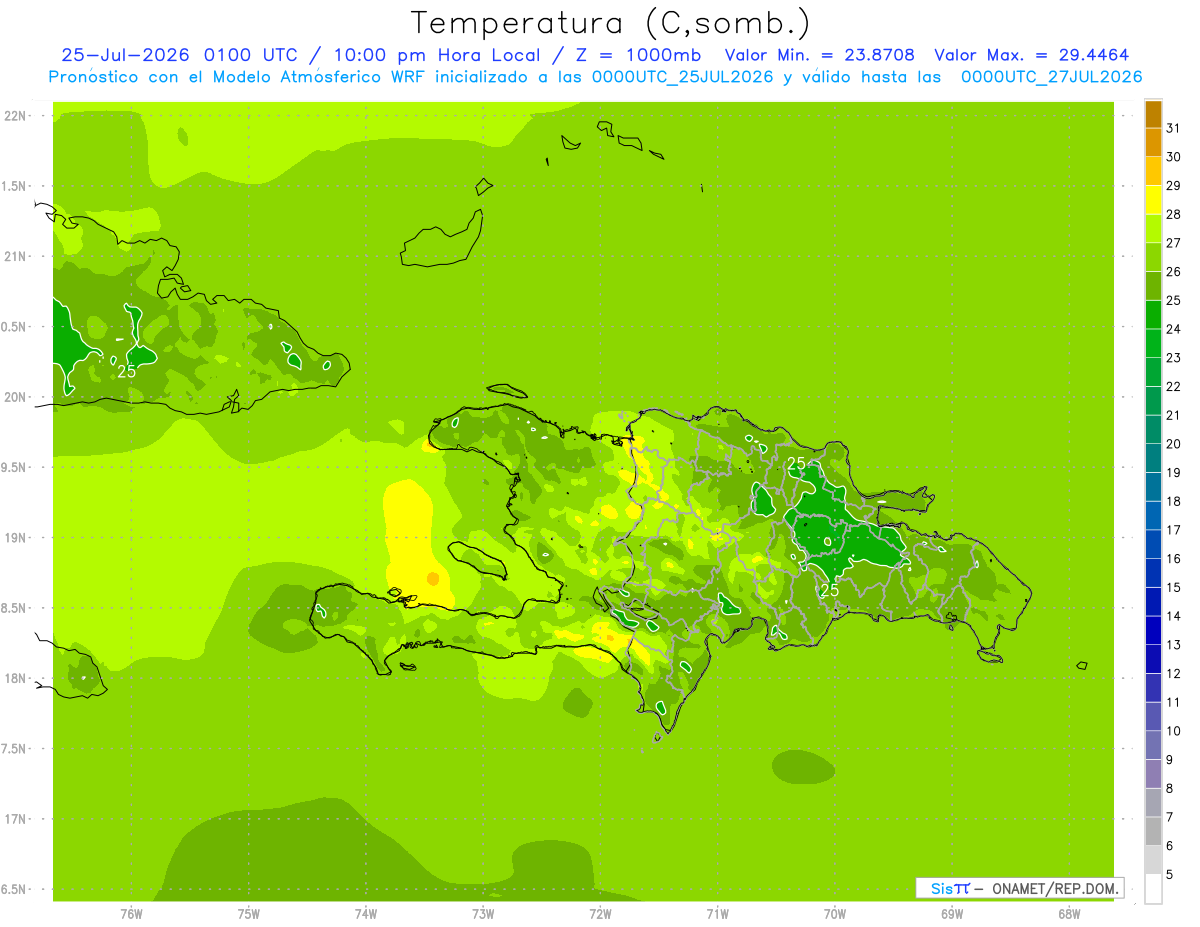The height and width of the screenshot is (927, 1200).
Task: Click the '72W' longitude label
Action: point(600,914)
